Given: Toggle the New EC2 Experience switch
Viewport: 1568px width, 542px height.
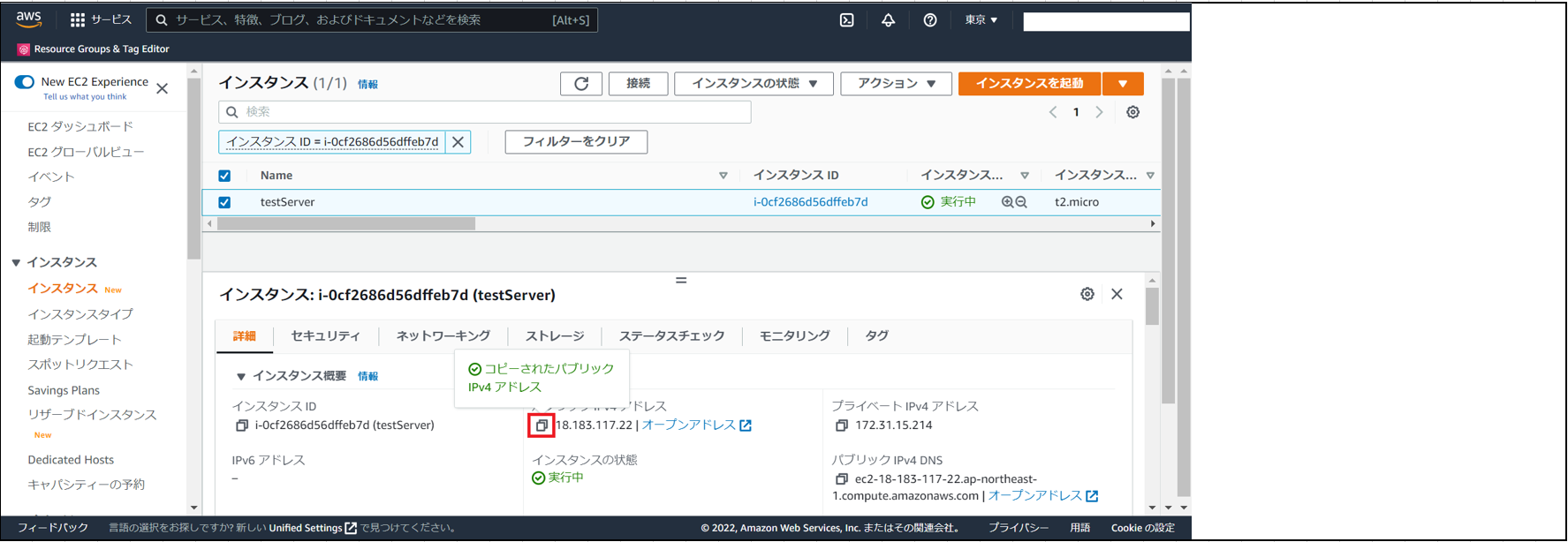Looking at the screenshot, I should click(x=25, y=81).
